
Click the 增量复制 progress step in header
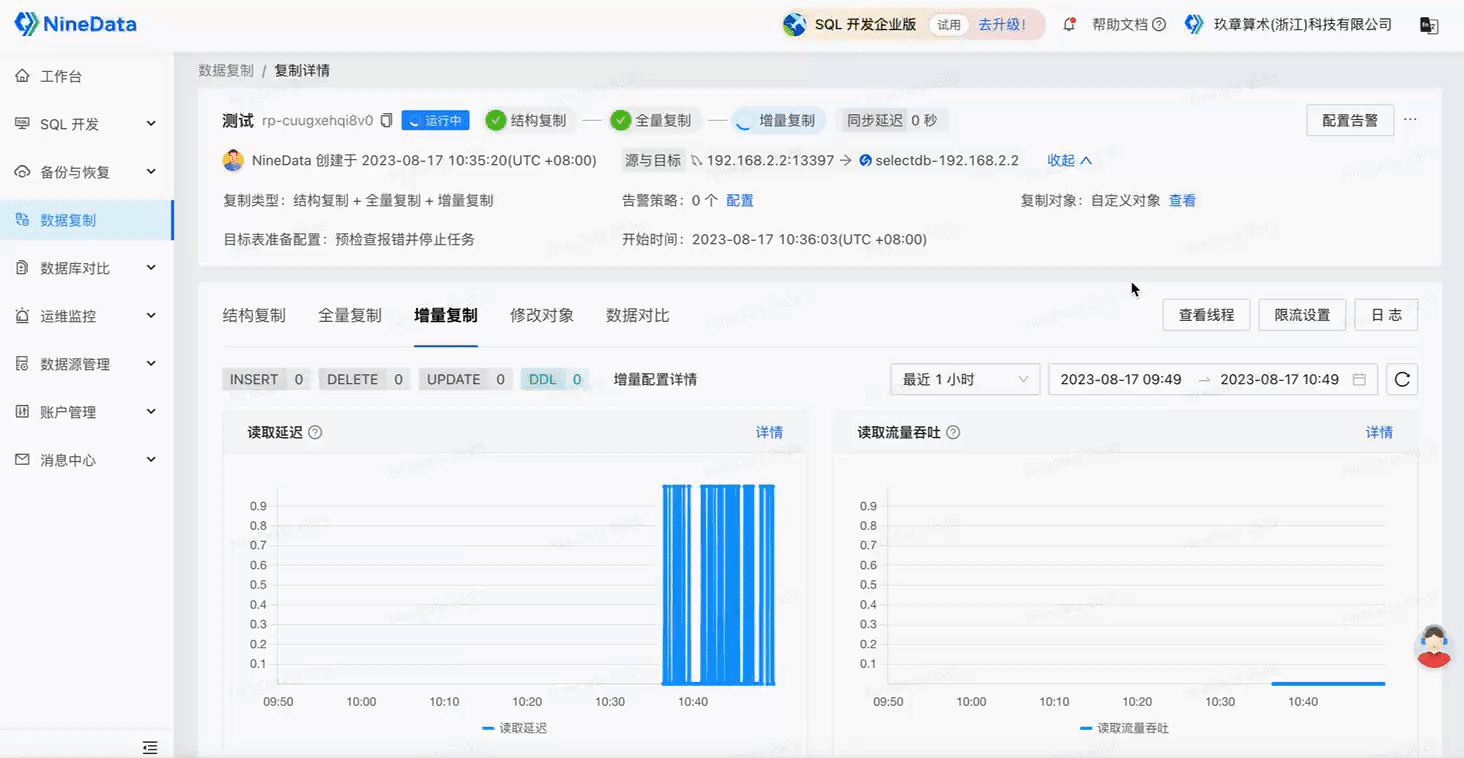tap(779, 121)
